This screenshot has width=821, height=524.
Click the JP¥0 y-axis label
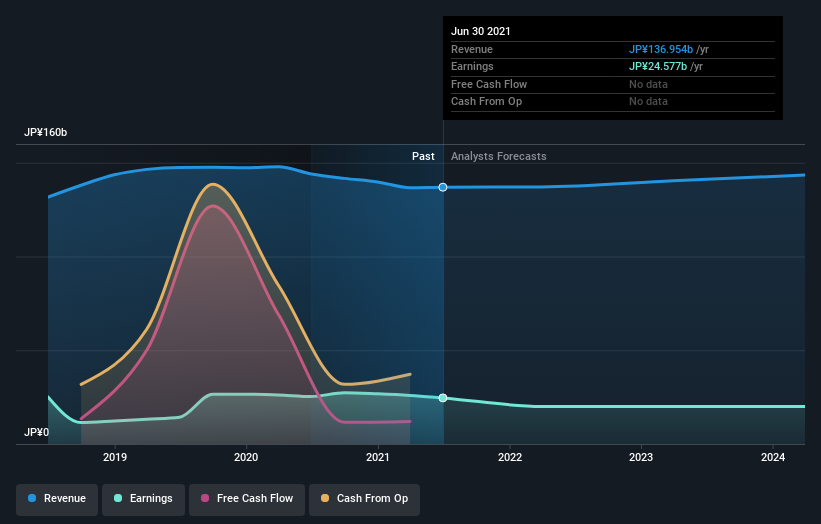36,432
